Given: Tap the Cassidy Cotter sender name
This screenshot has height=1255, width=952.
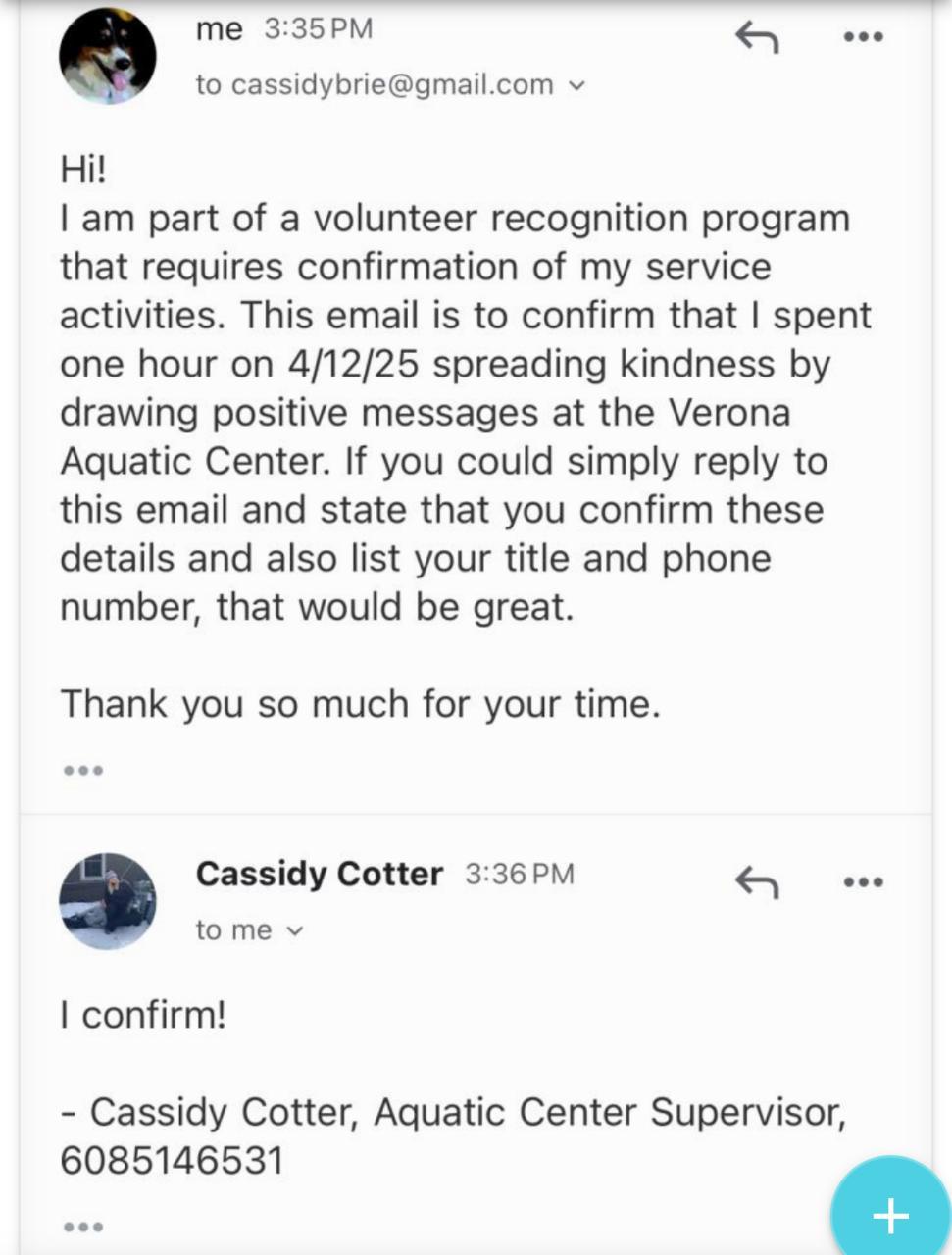Looking at the screenshot, I should click(319, 874).
